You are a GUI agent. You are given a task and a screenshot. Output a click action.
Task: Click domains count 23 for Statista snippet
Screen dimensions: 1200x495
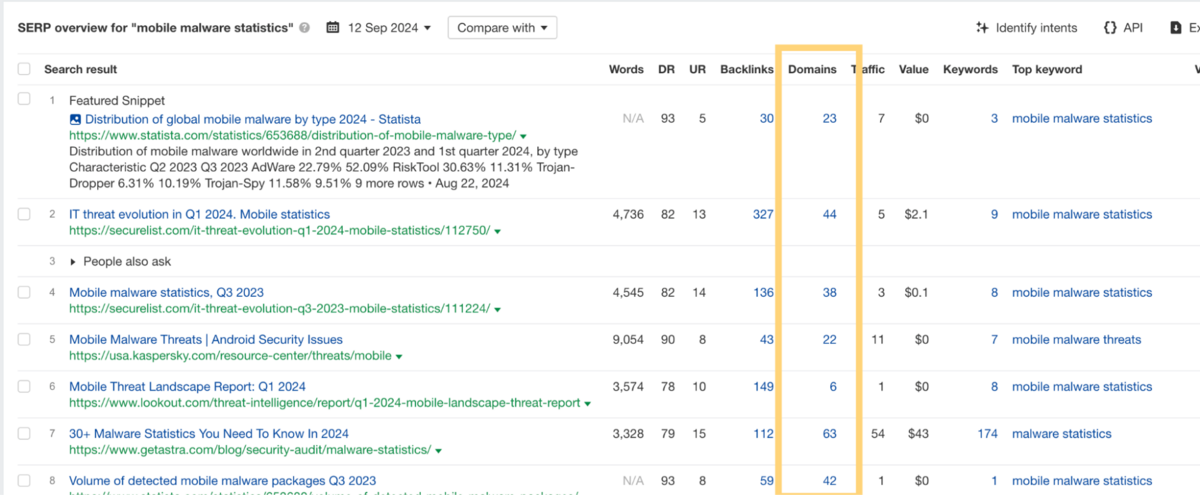click(829, 118)
